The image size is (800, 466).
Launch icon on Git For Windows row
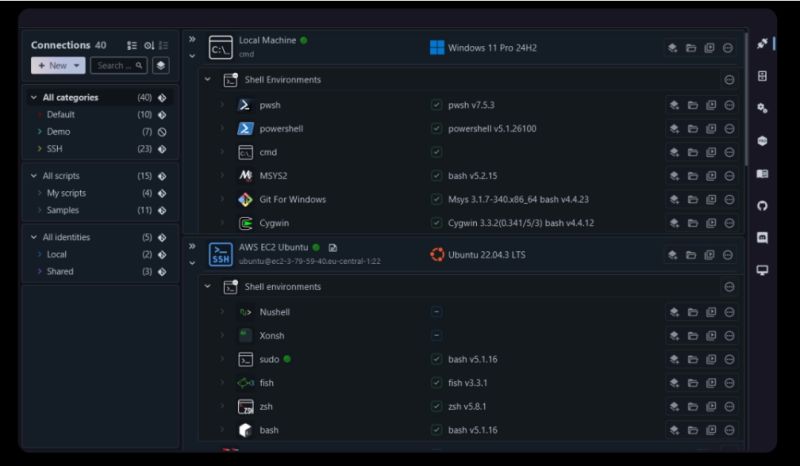[x=674, y=199]
